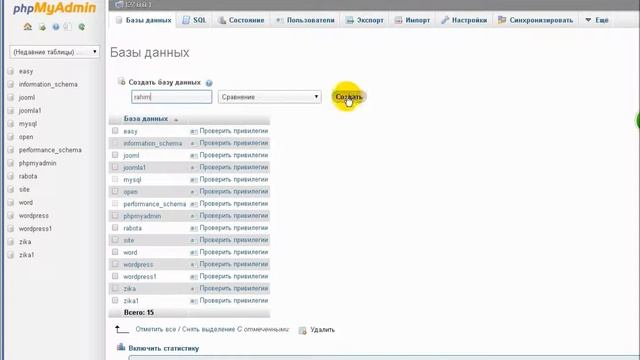The height and width of the screenshot is (360, 640).
Task: Click privileges icon in the easy row
Action: click(193, 131)
